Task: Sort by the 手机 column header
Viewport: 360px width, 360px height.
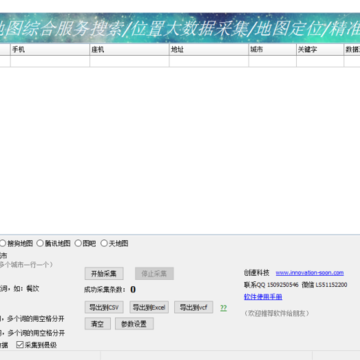Action: point(50,50)
